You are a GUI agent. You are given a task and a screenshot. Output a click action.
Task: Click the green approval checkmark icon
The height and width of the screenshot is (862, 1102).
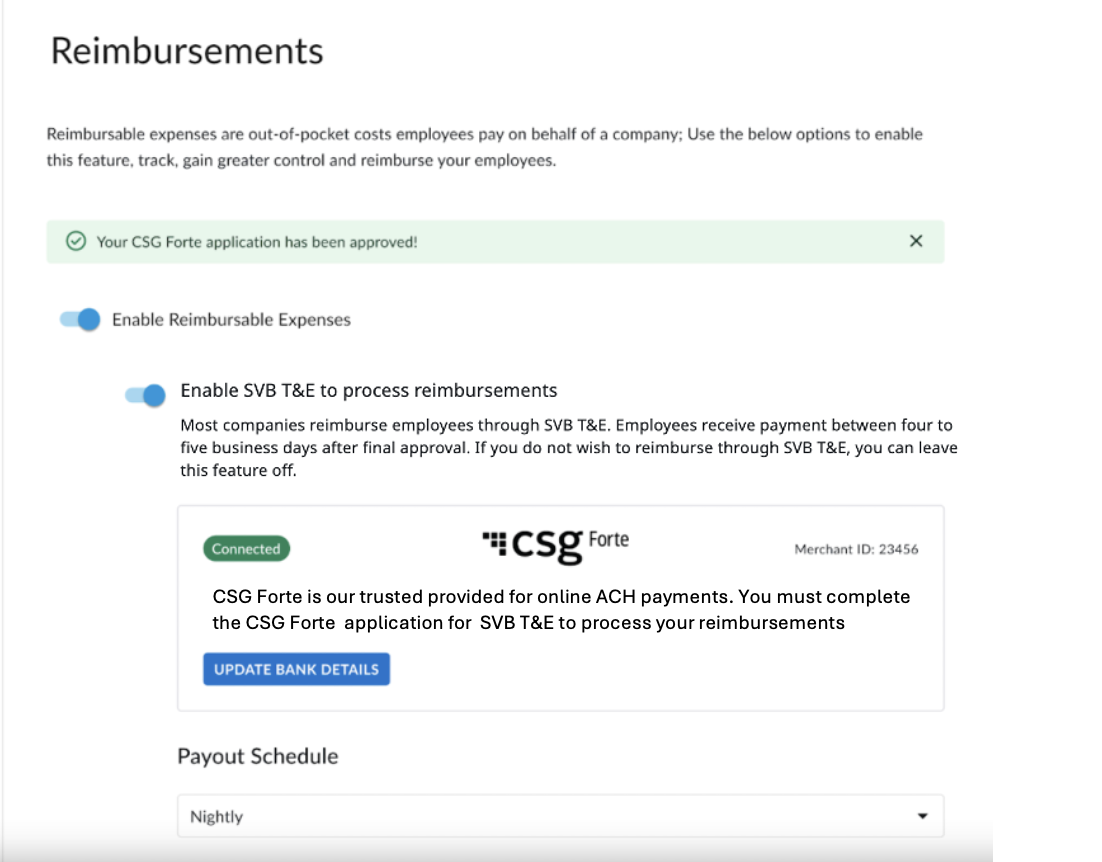(74, 242)
